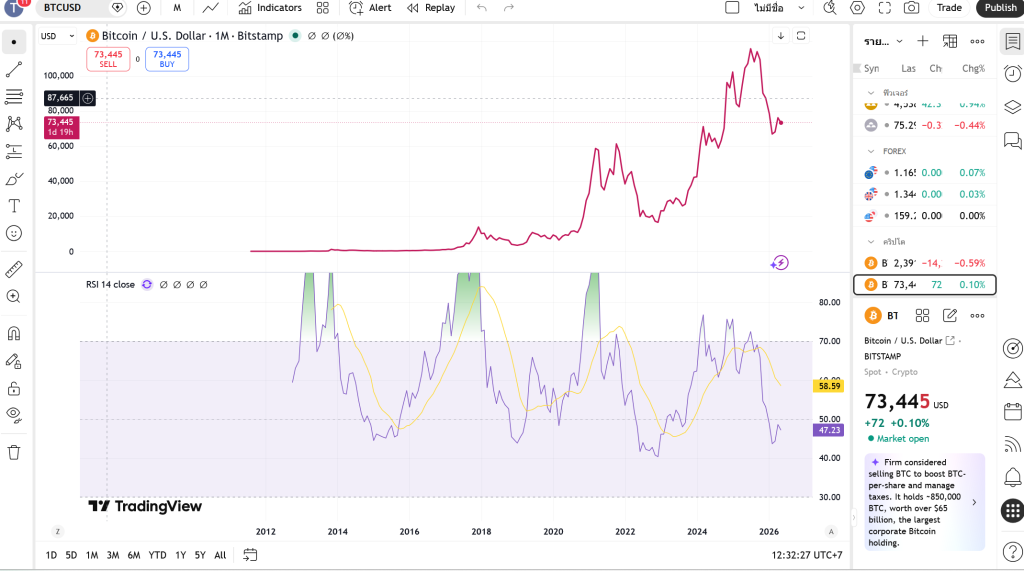
Task: Open the Alerts clock panel icon
Action: coord(1012,73)
